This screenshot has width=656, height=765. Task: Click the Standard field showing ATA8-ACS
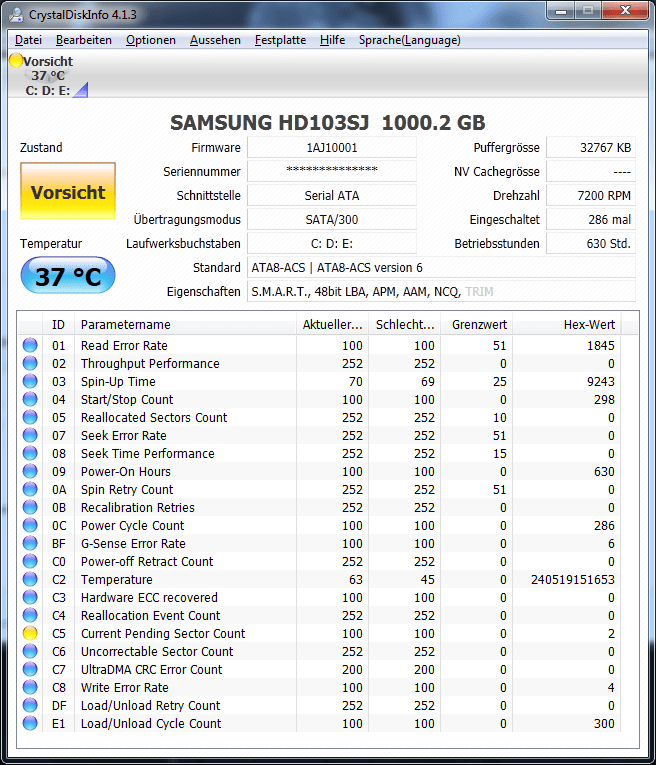pyautogui.click(x=441, y=267)
